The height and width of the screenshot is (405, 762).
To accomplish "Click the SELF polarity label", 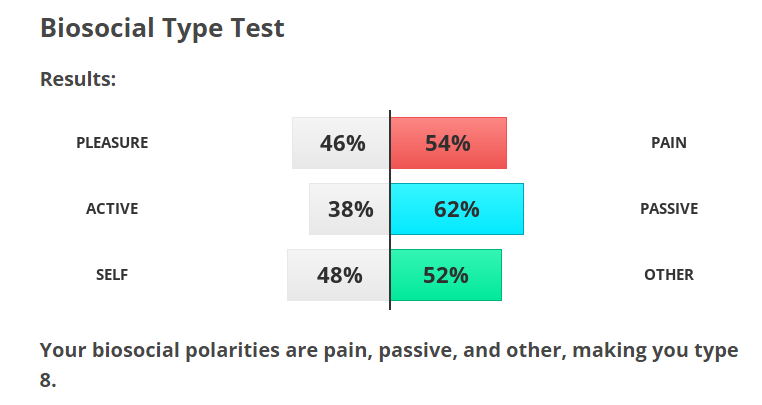I will pos(112,275).
